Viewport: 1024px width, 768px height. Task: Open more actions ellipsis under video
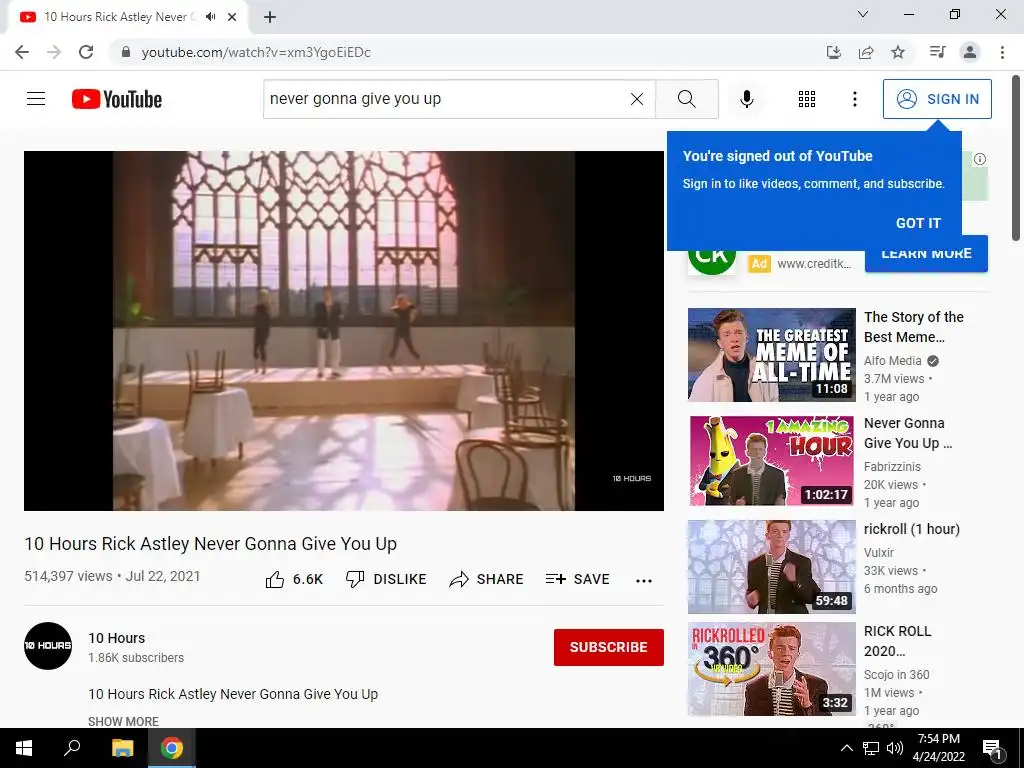coord(644,581)
